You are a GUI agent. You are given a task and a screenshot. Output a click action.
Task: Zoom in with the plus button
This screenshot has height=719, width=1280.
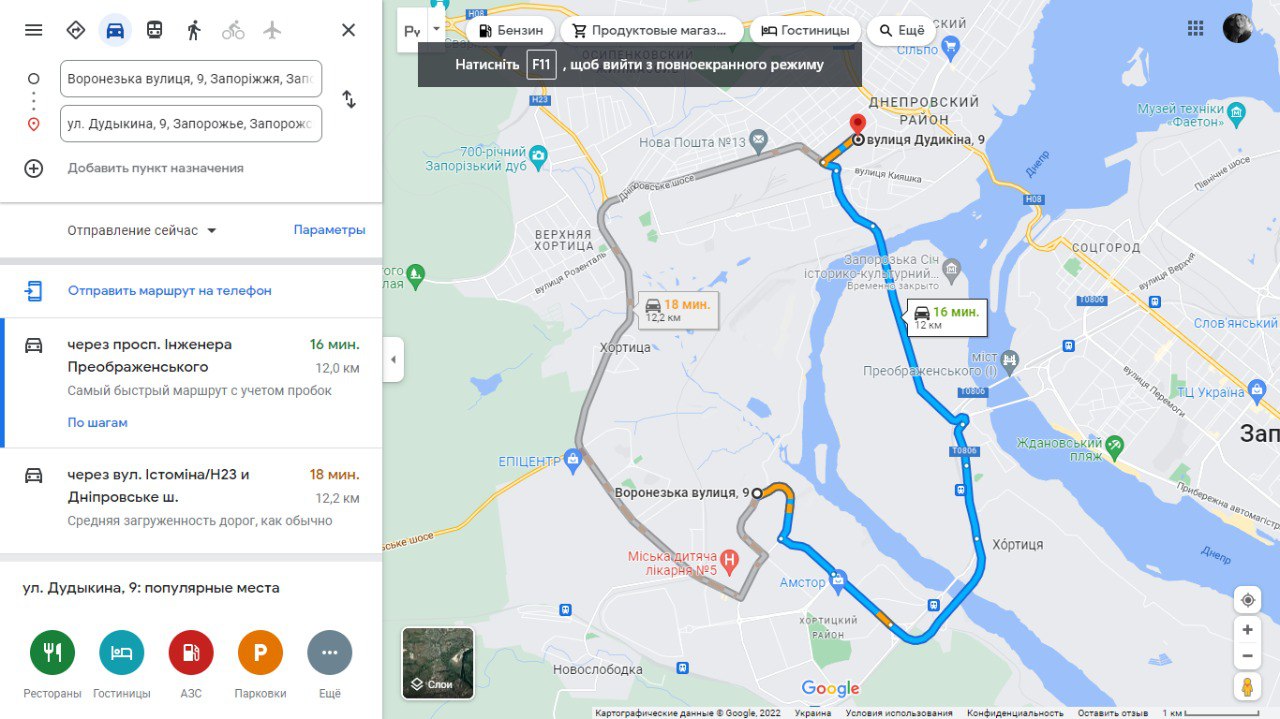coord(1247,630)
